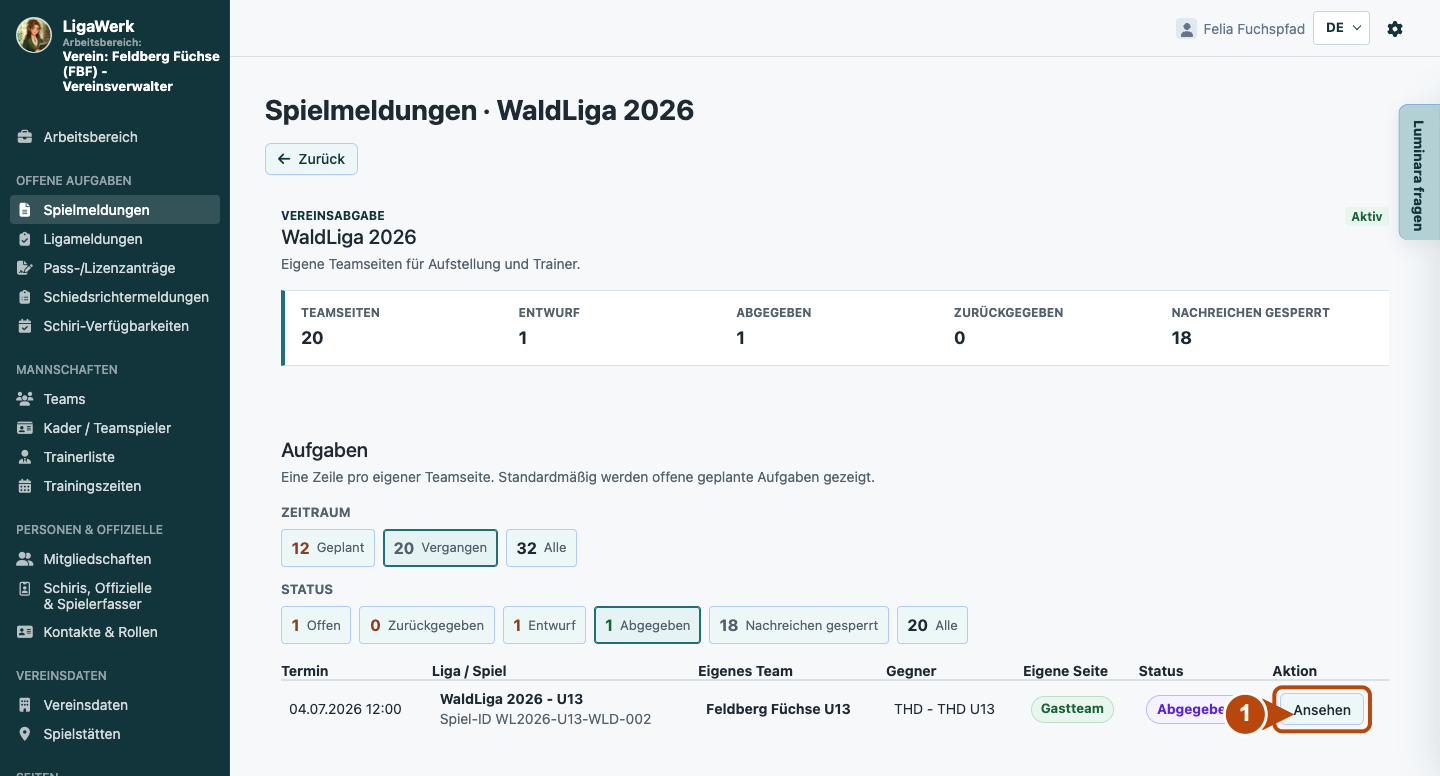Open the DE language dropdown
This screenshot has width=1440, height=776.
[x=1341, y=28]
